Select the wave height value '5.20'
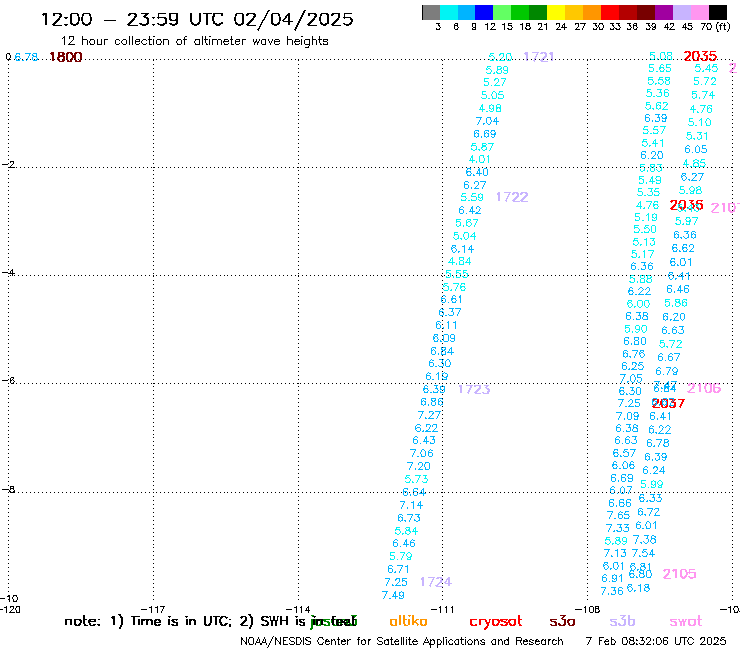Screen dimensions: 740x650 [x=500, y=57]
